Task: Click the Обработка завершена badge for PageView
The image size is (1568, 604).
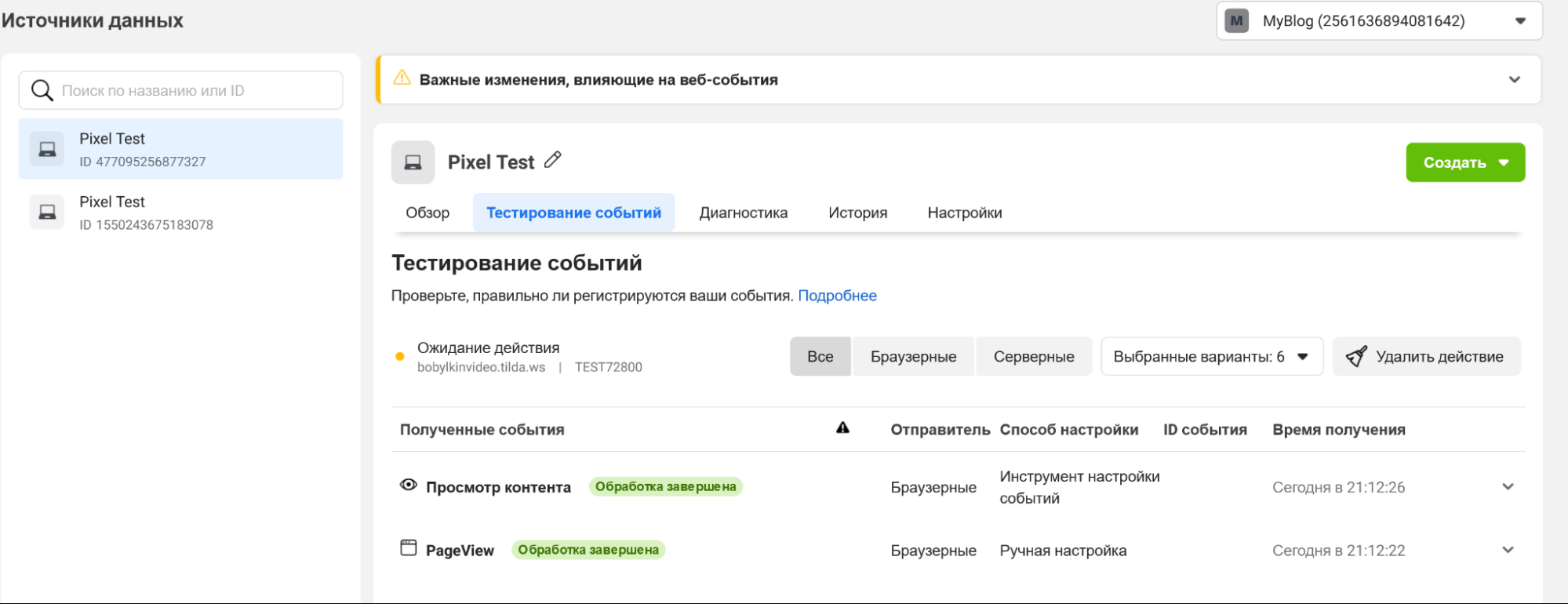Action: (x=588, y=550)
